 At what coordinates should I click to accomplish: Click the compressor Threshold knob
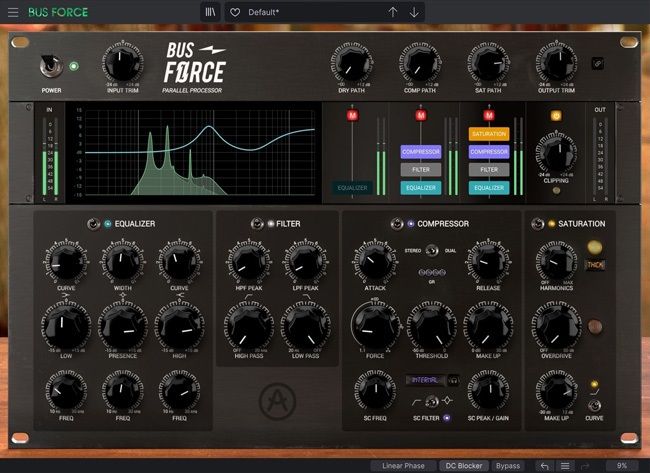(432, 326)
